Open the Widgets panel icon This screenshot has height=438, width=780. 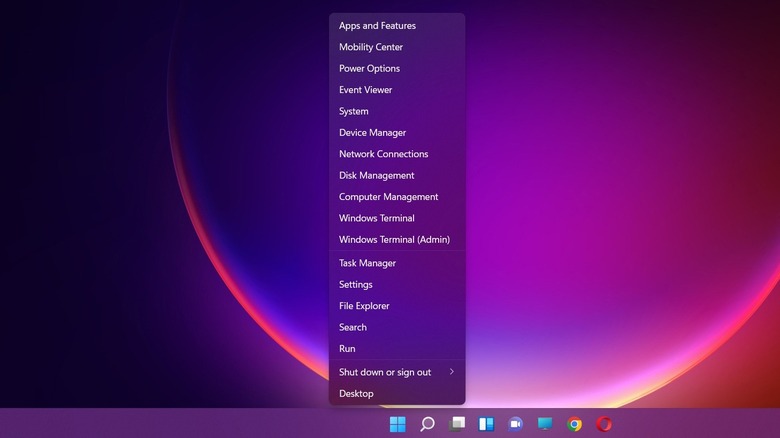click(x=486, y=424)
